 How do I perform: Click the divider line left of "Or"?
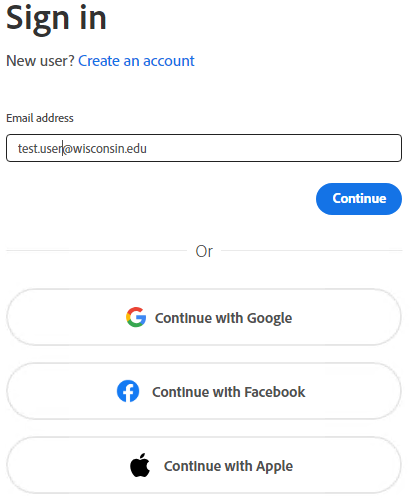(97, 250)
